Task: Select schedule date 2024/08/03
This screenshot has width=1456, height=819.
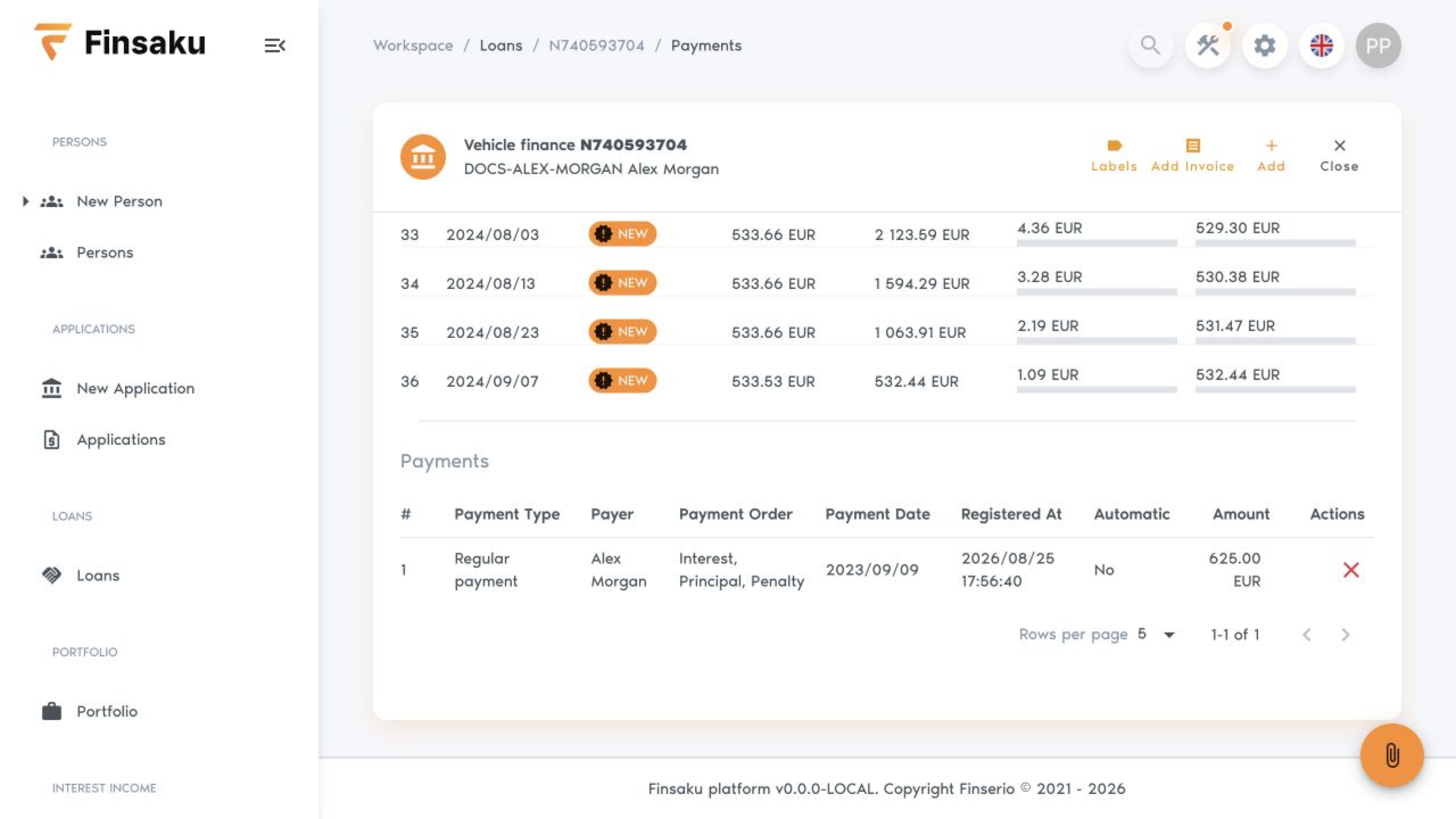Action: (x=493, y=234)
